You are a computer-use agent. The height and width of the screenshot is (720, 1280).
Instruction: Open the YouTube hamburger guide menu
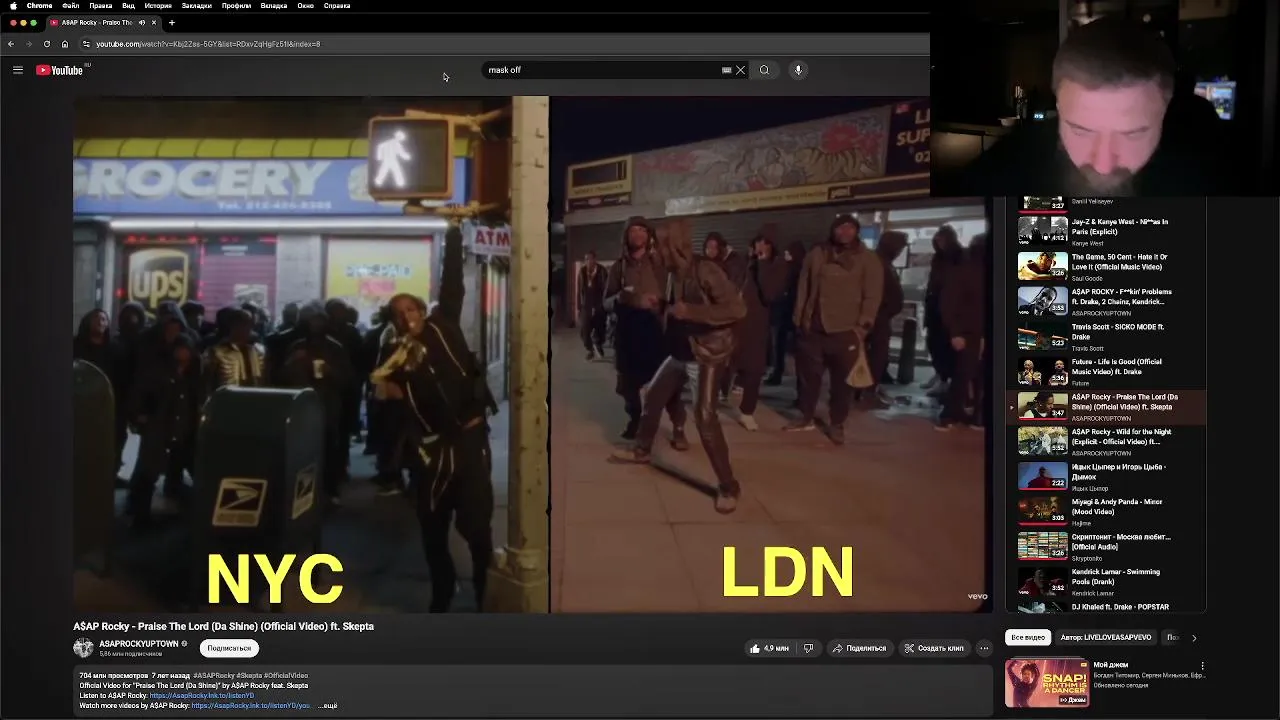[x=18, y=70]
